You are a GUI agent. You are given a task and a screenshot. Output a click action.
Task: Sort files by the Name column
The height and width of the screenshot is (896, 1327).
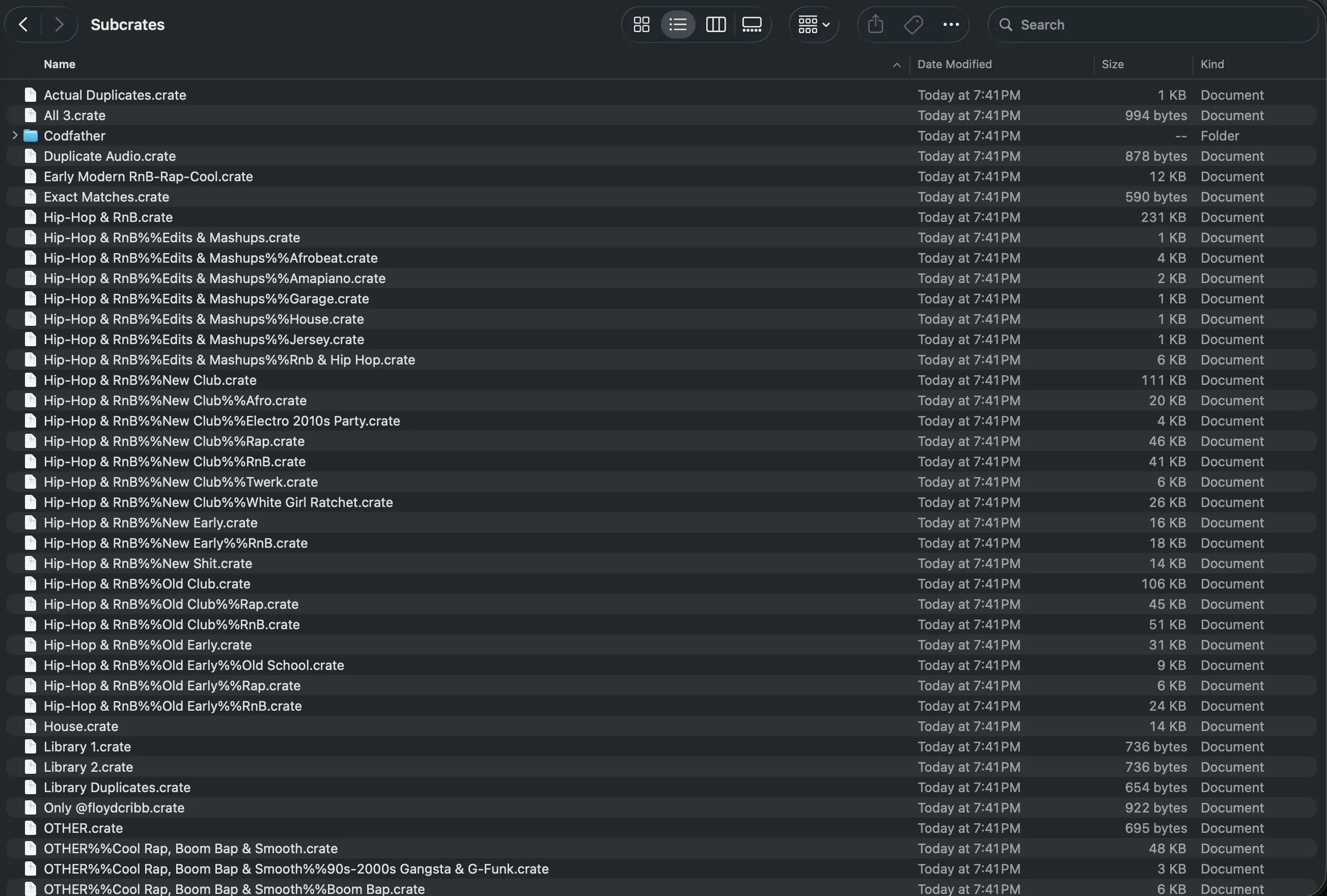pyautogui.click(x=60, y=64)
